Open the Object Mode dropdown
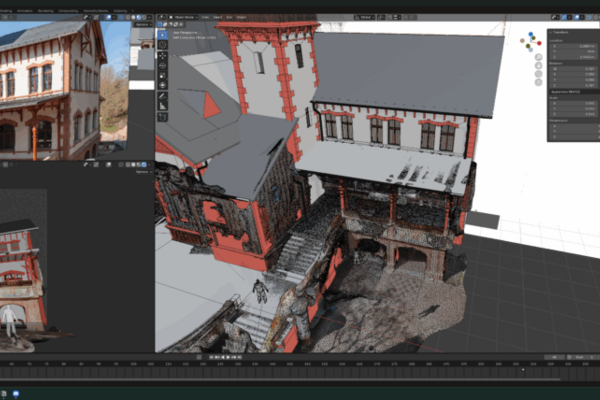 coord(184,18)
